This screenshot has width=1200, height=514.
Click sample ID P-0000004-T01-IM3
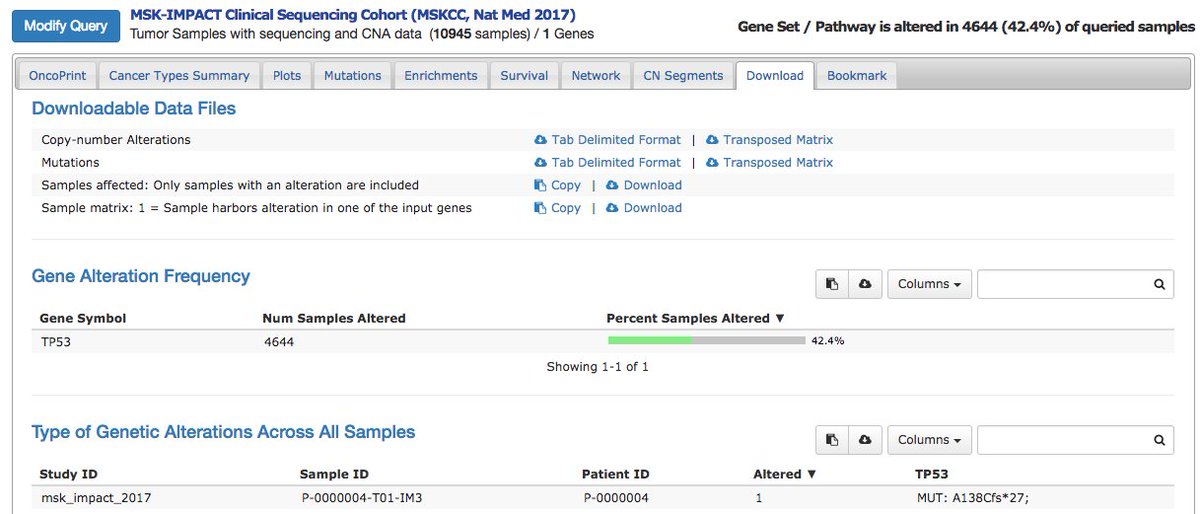(x=363, y=497)
